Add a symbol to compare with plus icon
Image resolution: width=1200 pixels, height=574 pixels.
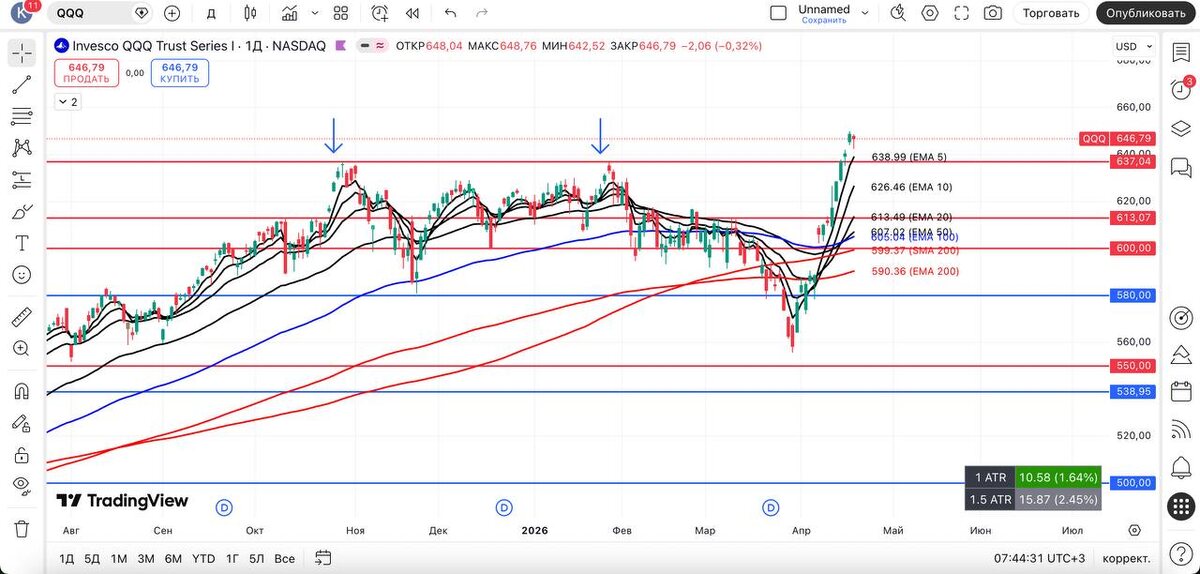[172, 13]
